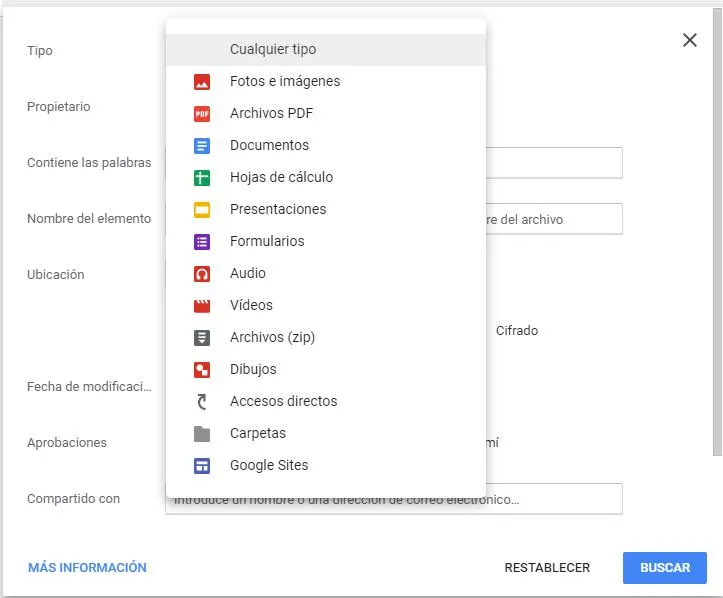Choose the Archivos (zip) icon
Viewport: 723px width, 598px height.
tap(202, 337)
